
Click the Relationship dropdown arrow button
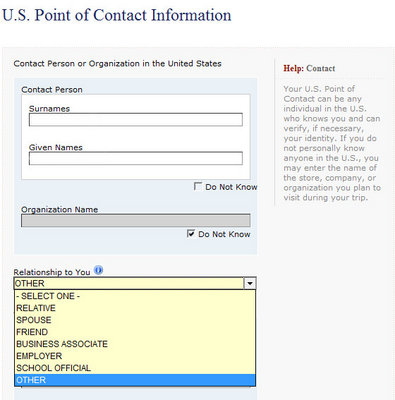click(x=250, y=284)
